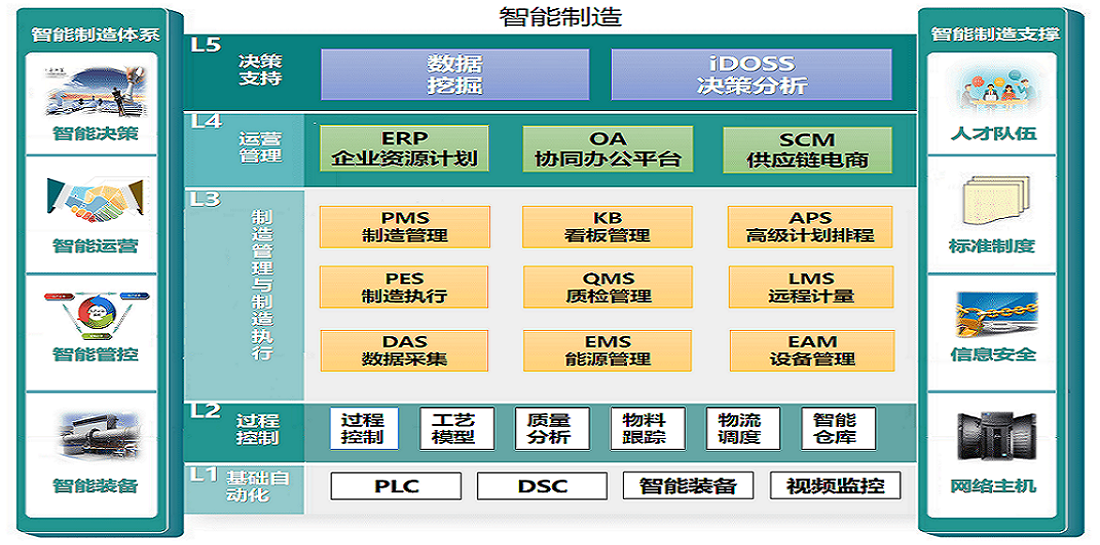Click the 信息安全 caption text
The height and width of the screenshot is (545, 1100).
(x=993, y=354)
